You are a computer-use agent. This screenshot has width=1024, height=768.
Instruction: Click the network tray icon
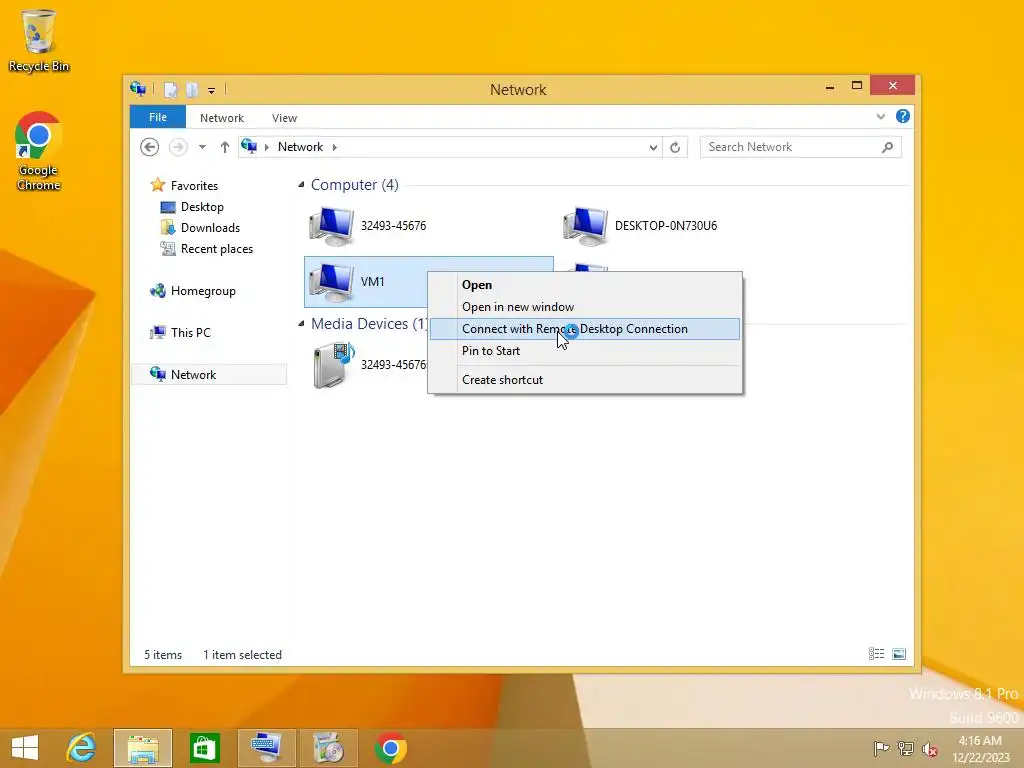(x=905, y=748)
